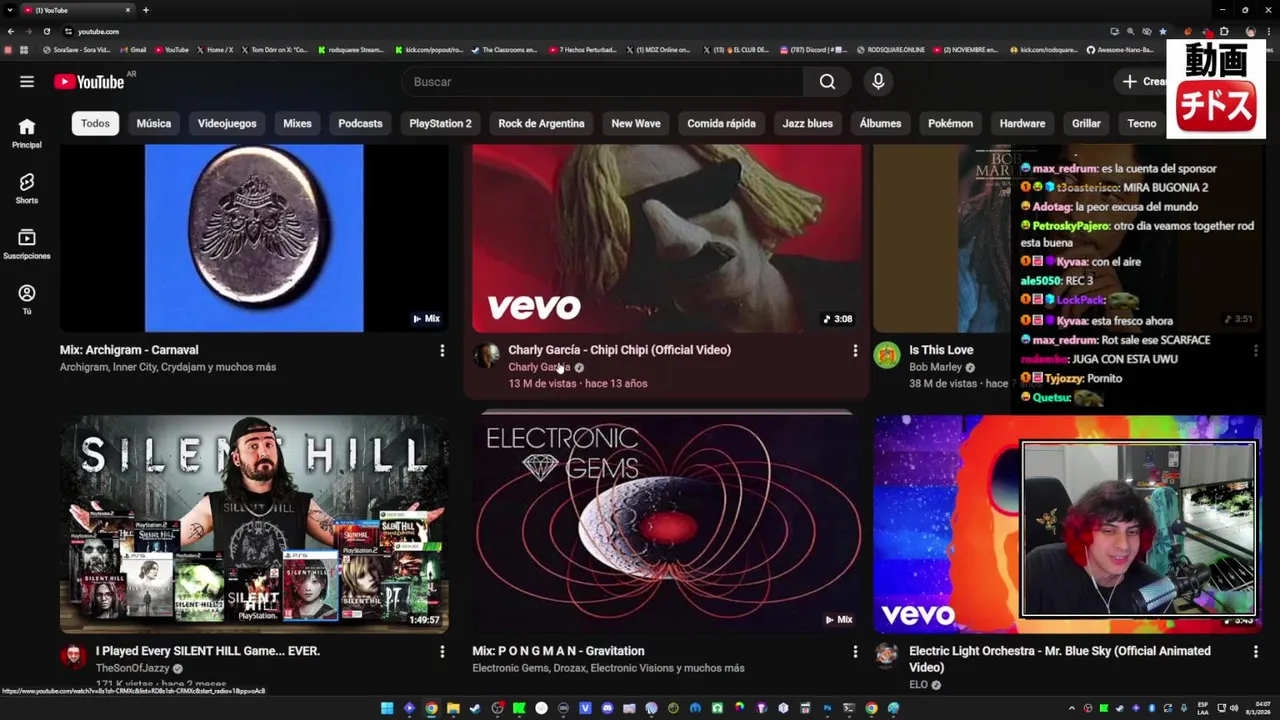This screenshot has width=1280, height=720.
Task: Open options menu for Mix: Archigram - Carnaval
Action: click(x=442, y=350)
